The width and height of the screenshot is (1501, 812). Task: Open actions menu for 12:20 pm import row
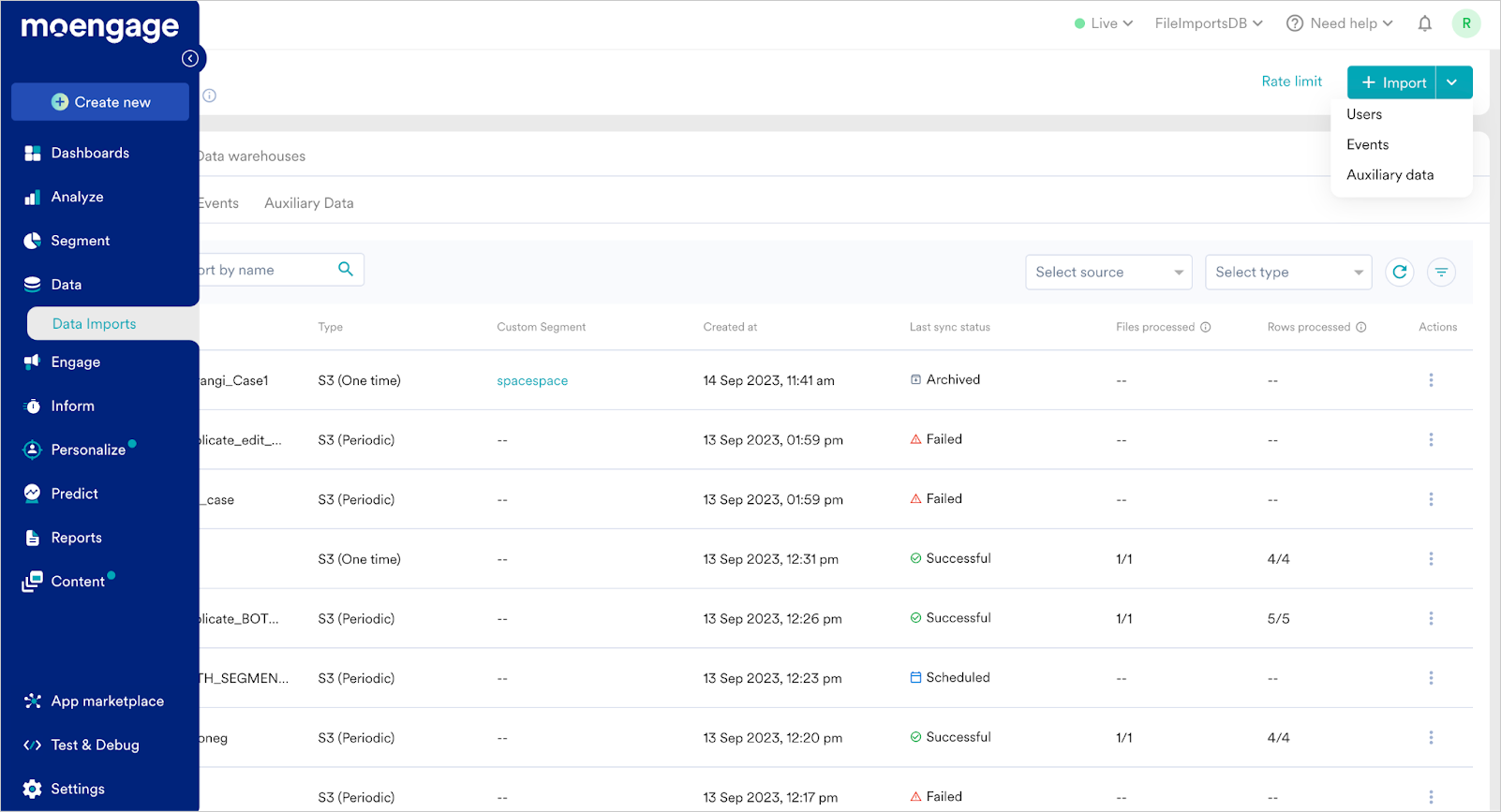tap(1431, 738)
